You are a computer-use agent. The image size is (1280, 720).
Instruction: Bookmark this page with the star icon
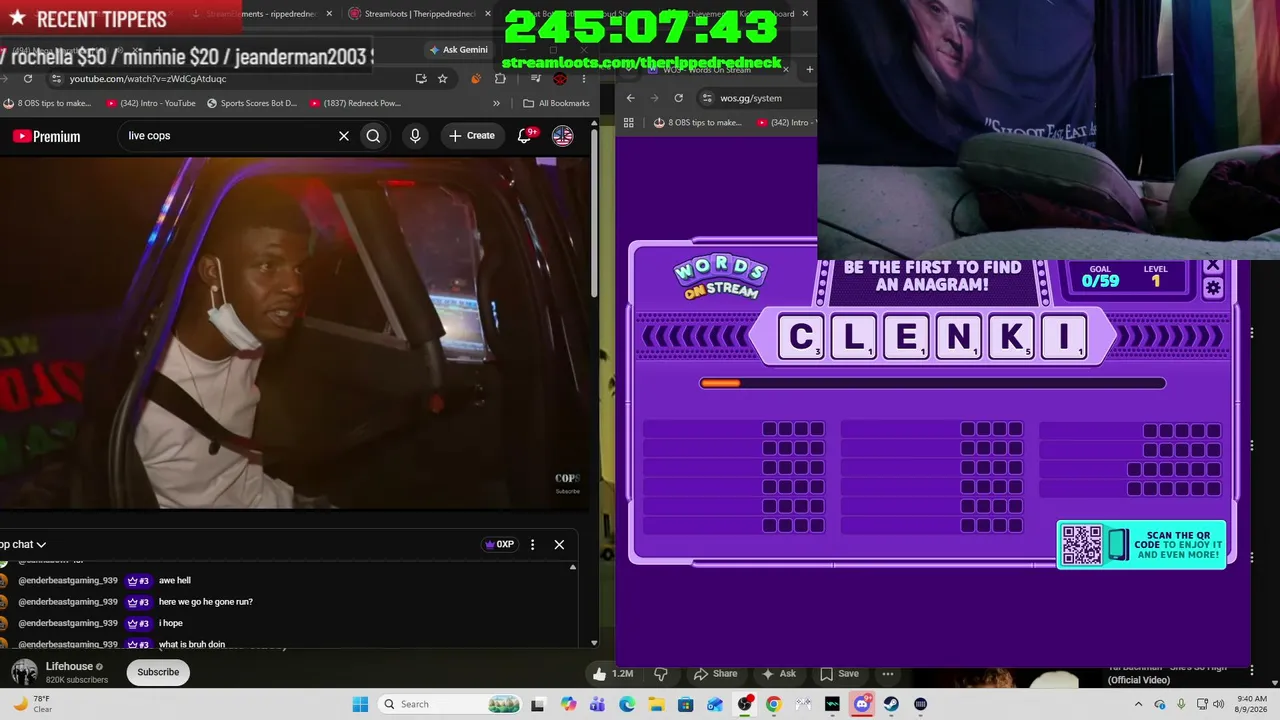click(442, 79)
